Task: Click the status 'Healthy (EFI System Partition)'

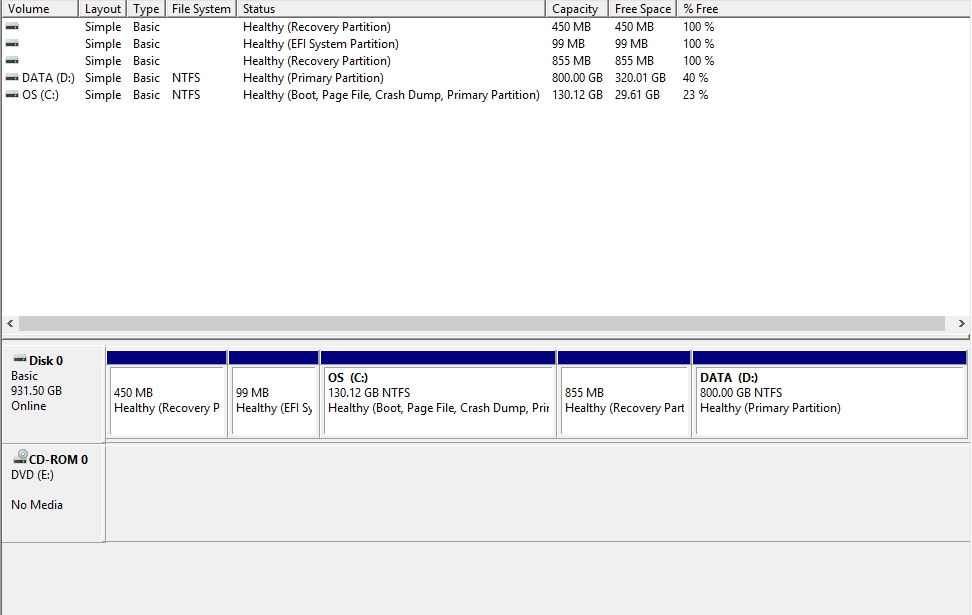Action: pyautogui.click(x=320, y=43)
